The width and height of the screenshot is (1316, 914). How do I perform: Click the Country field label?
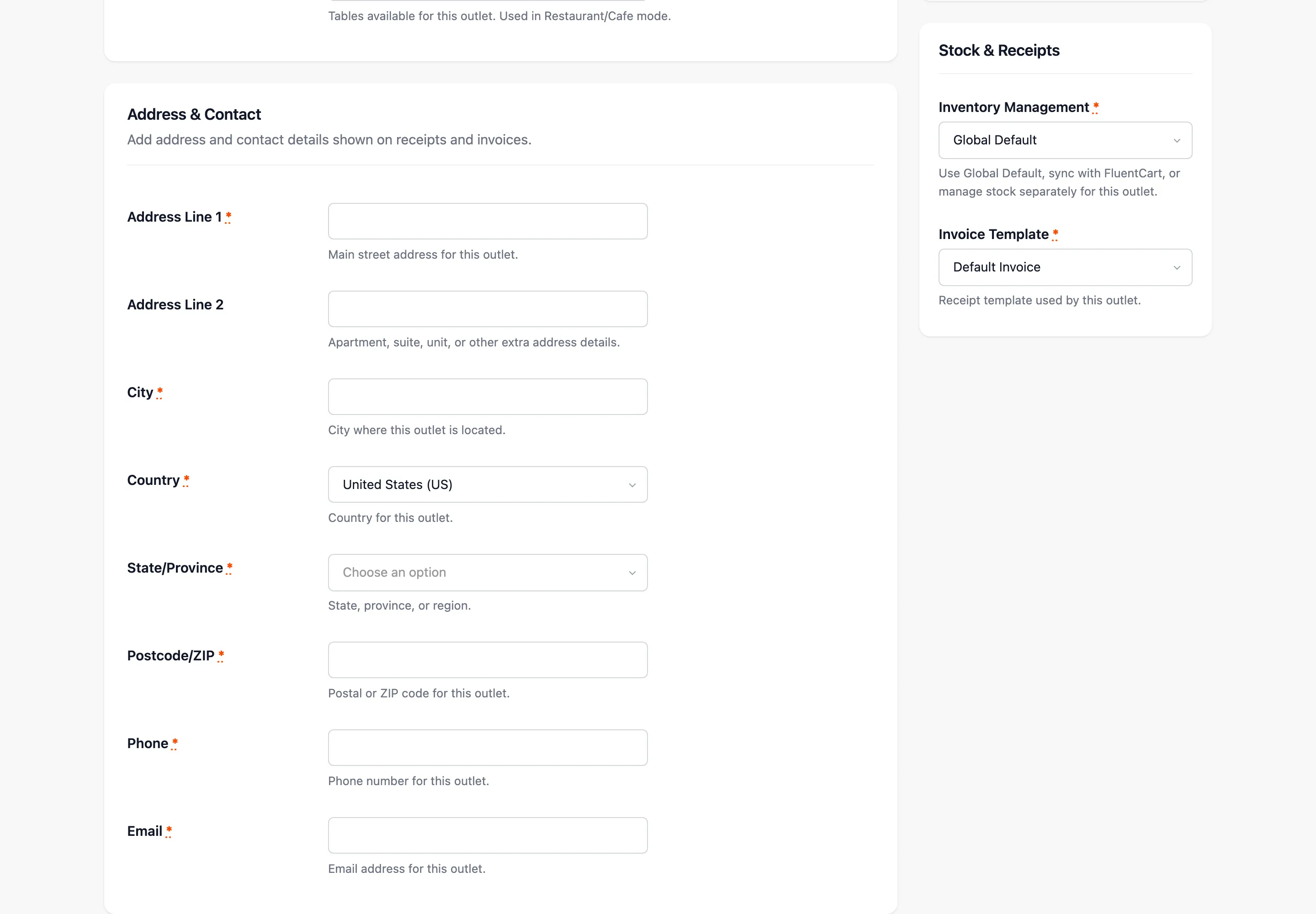click(154, 480)
